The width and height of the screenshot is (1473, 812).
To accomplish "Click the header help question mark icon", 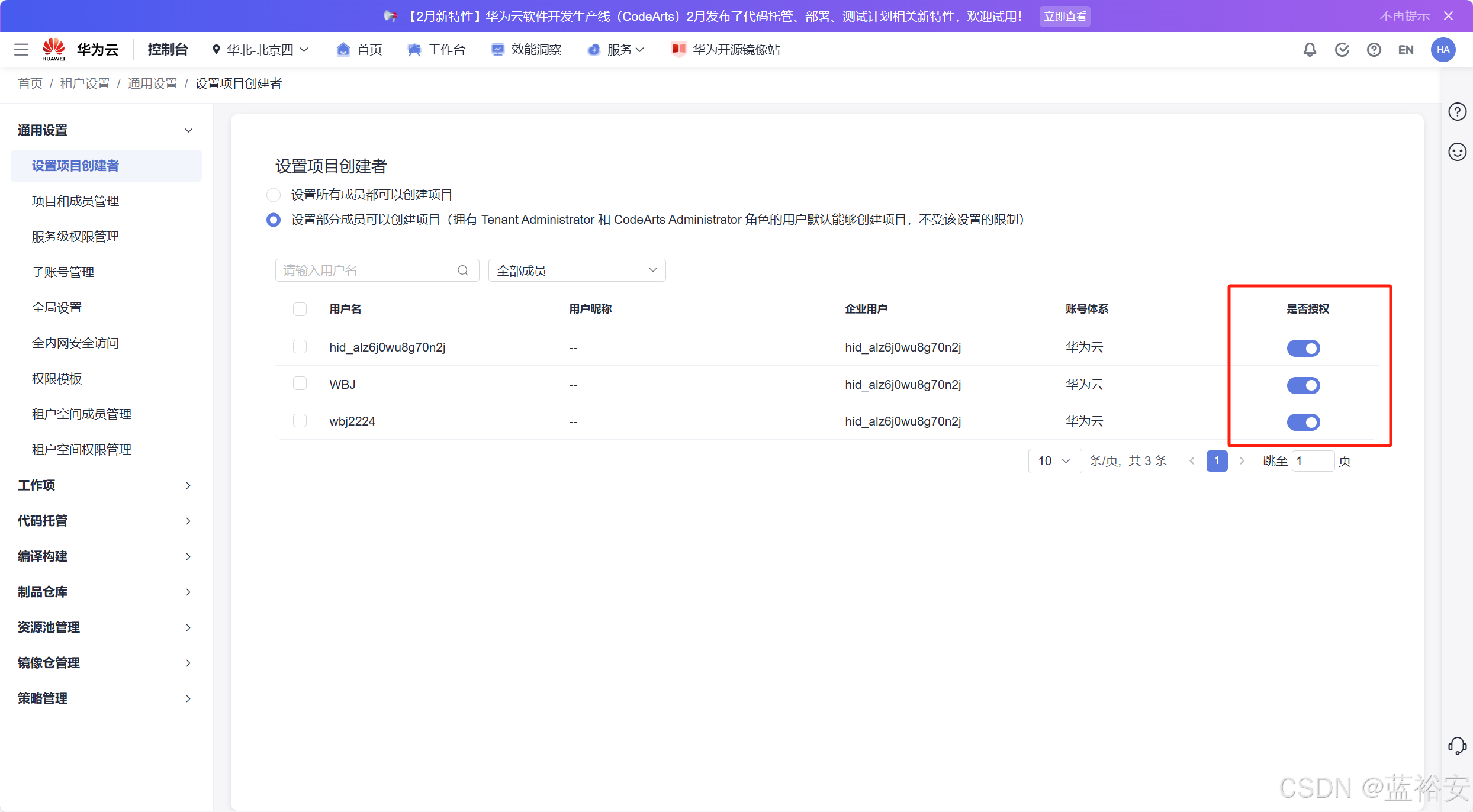I will (x=1374, y=50).
